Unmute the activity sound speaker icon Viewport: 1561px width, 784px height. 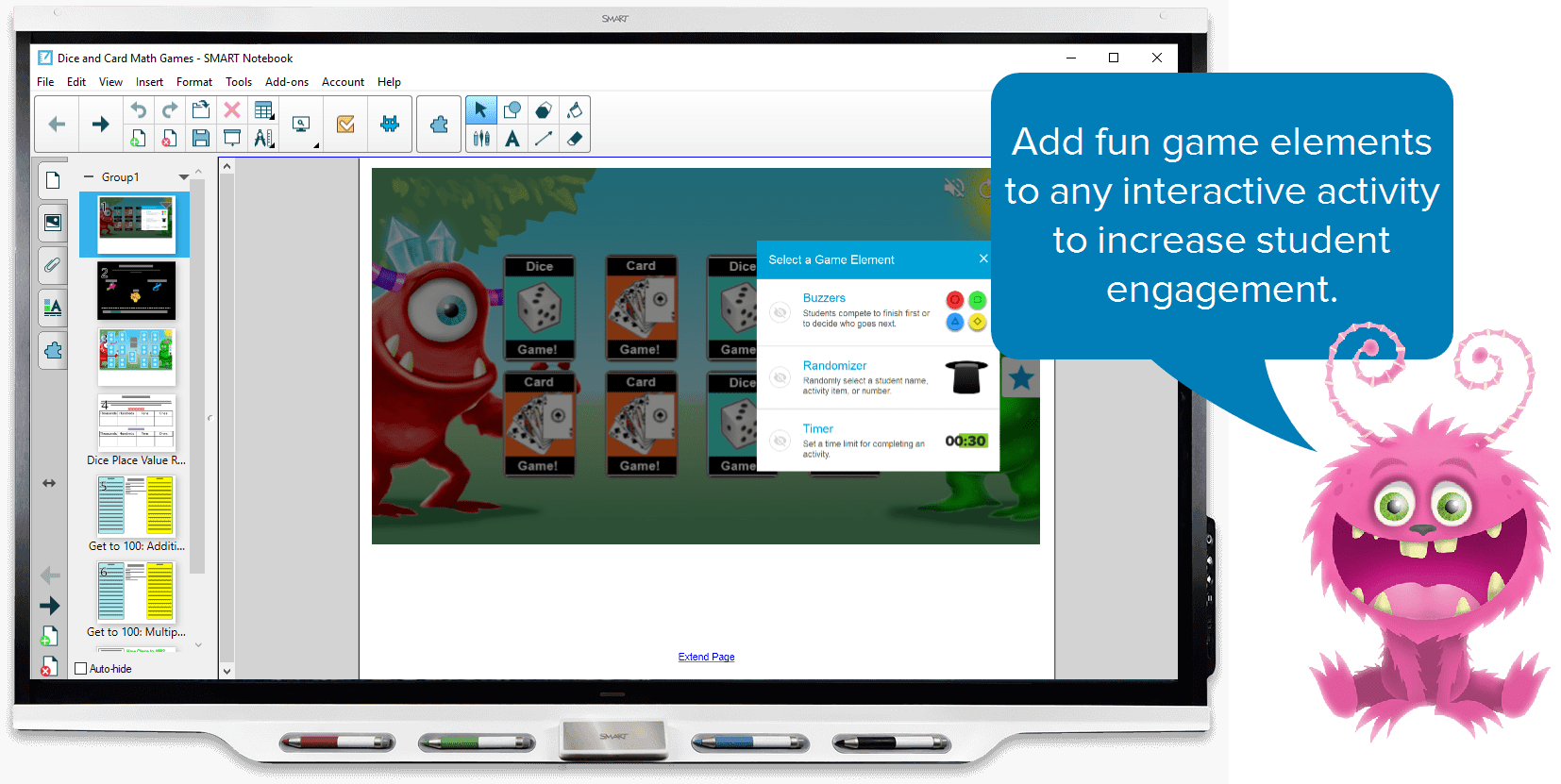pyautogui.click(x=954, y=188)
